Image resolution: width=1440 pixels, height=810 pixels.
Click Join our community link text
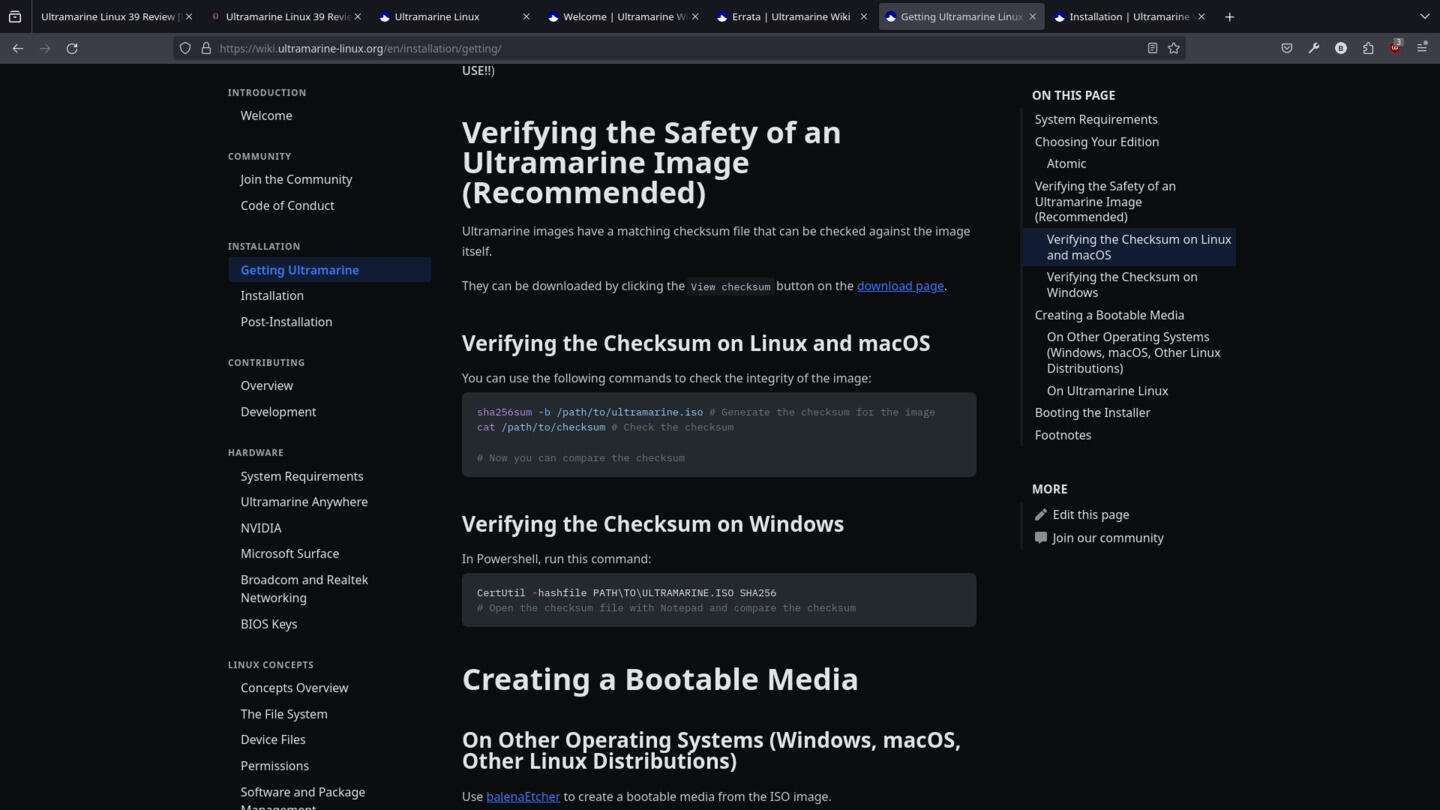coord(1108,538)
